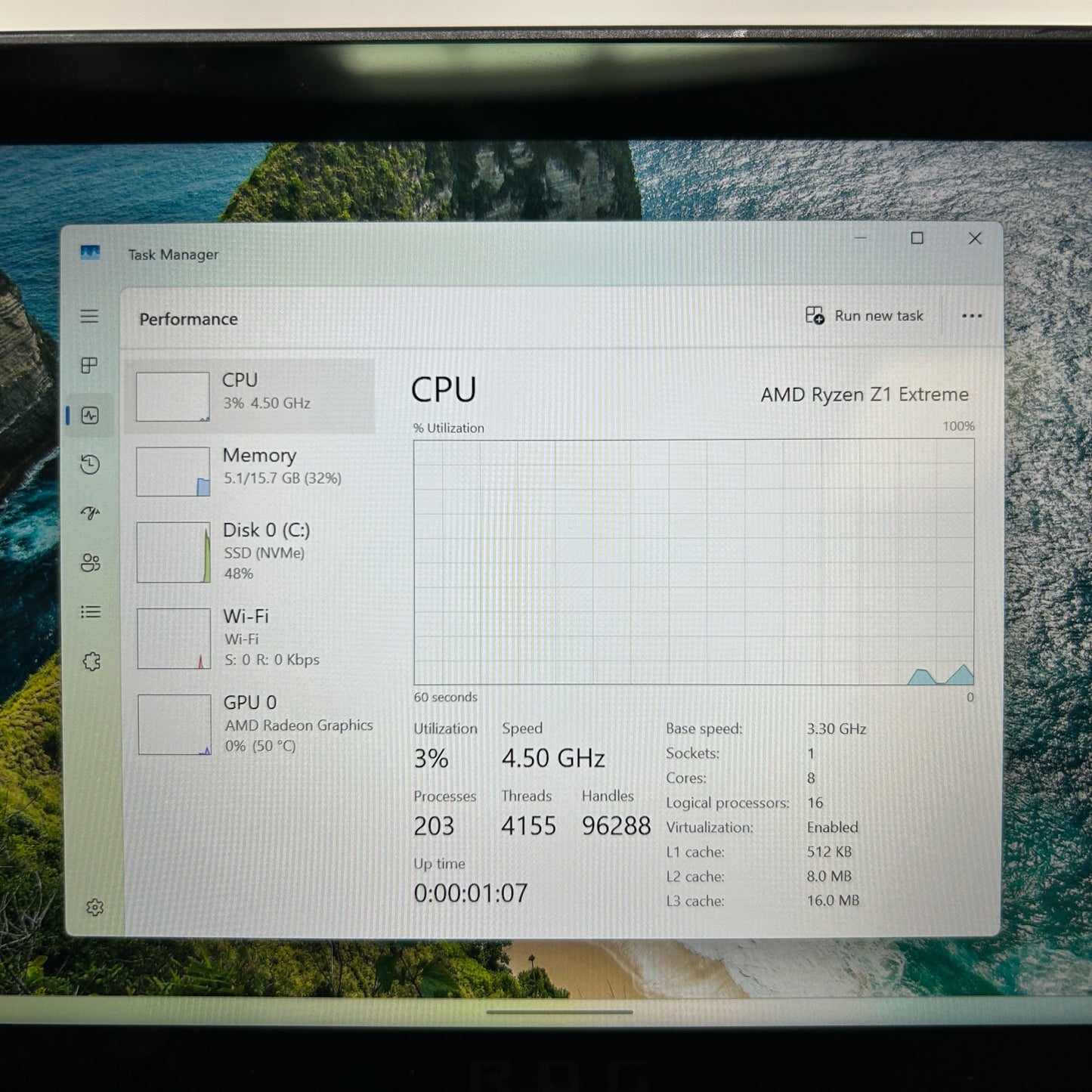The image size is (1092, 1092).
Task: Open the Services page icon
Action: pyautogui.click(x=91, y=662)
